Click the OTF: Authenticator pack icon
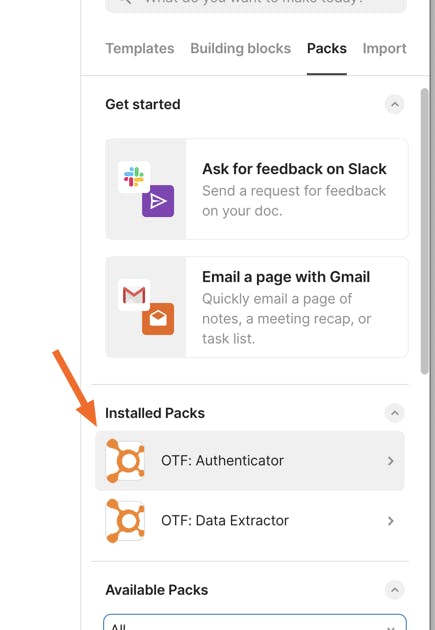This screenshot has height=630, width=435. (125, 460)
